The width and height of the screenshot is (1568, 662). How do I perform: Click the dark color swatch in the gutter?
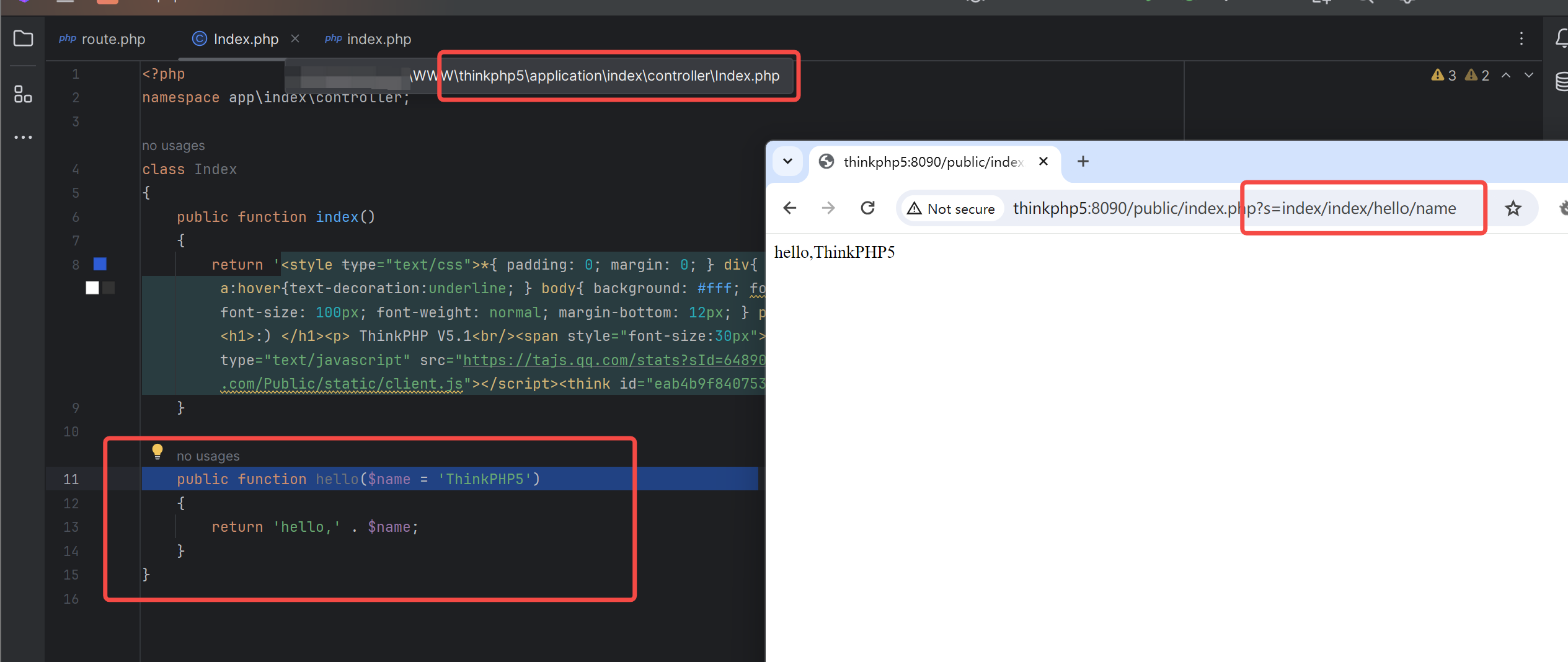point(109,288)
